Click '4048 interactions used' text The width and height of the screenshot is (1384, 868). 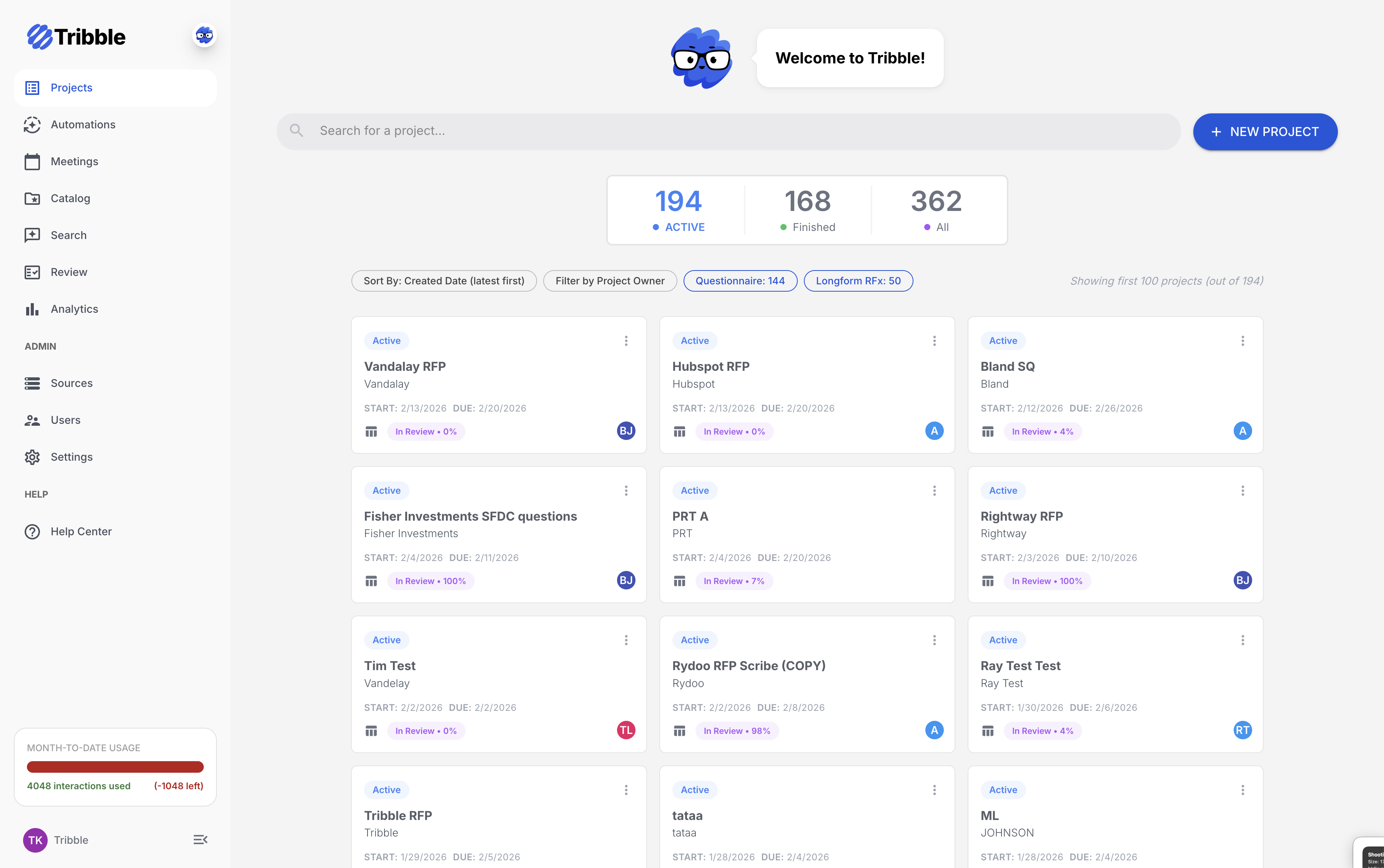pos(79,786)
